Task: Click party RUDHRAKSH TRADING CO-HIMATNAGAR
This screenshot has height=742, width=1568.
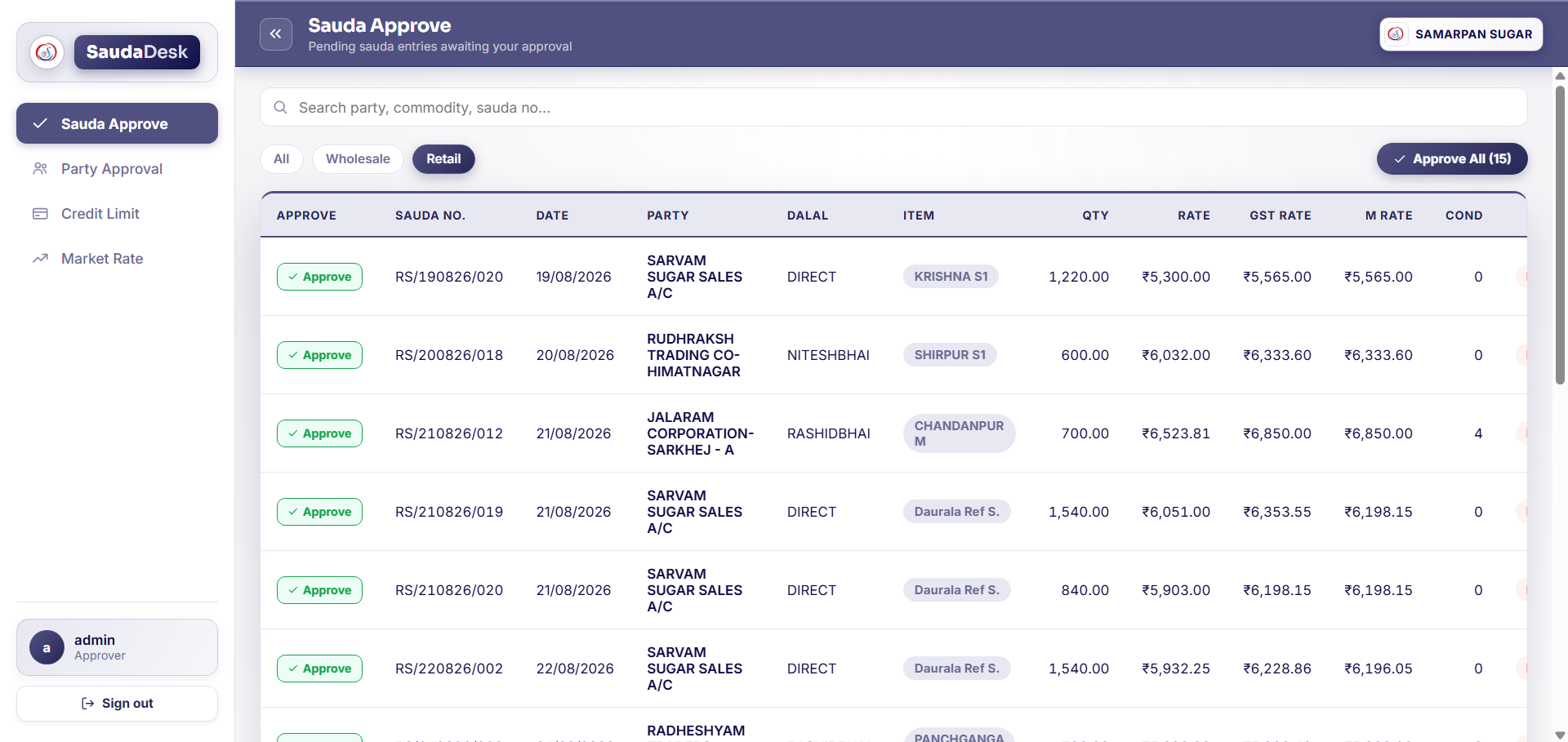Action: [694, 355]
